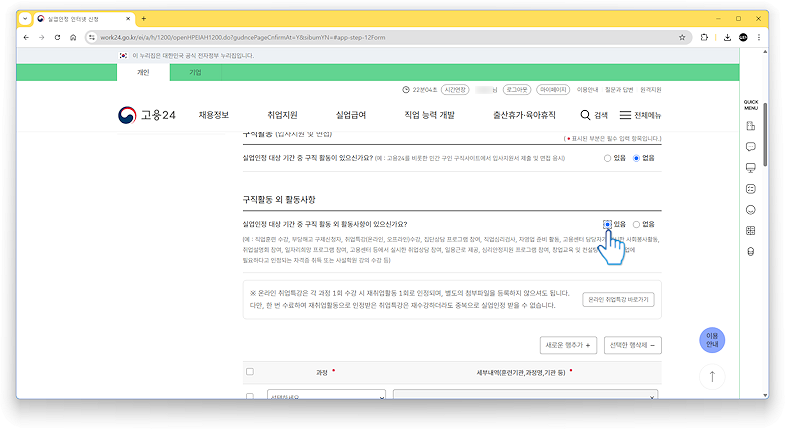Switch to the 개인 tab
Image resolution: width=785 pixels, height=429 pixels.
tap(143, 73)
